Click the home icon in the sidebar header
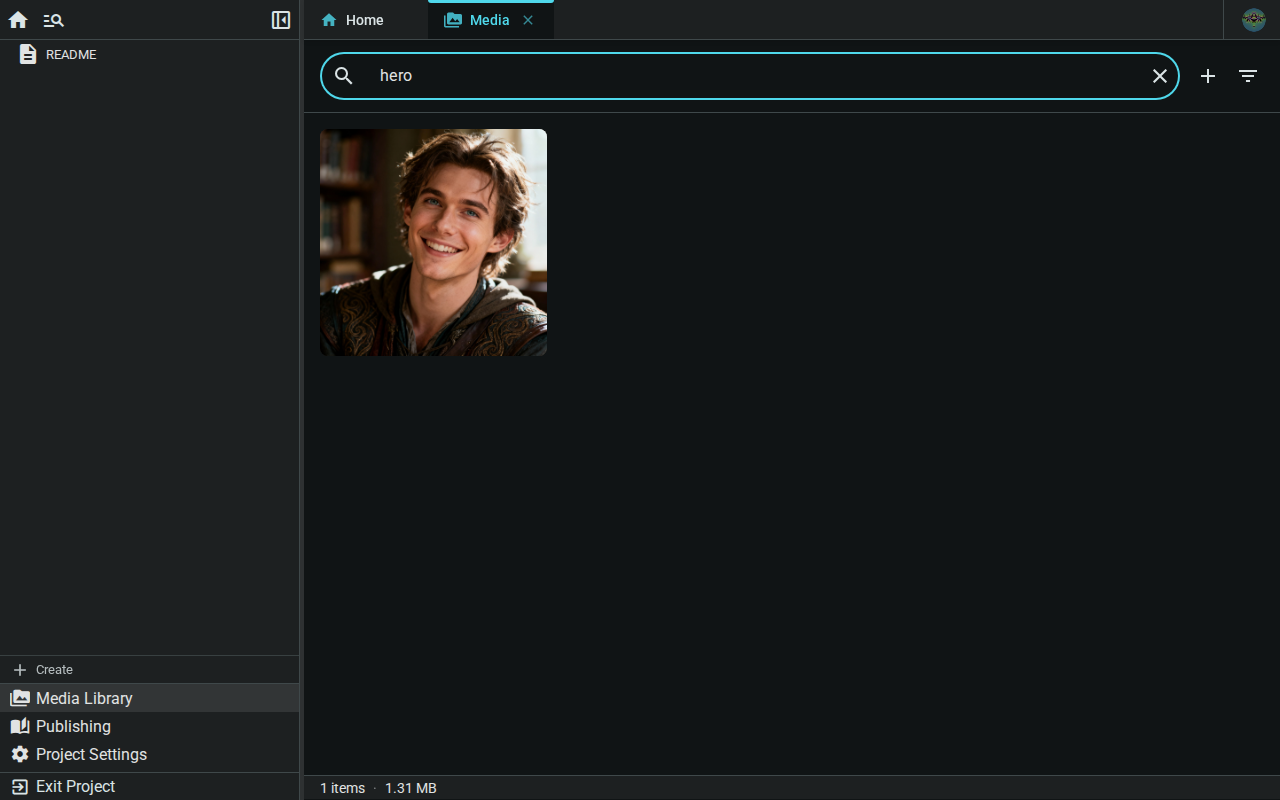This screenshot has width=1280, height=800. tap(18, 20)
